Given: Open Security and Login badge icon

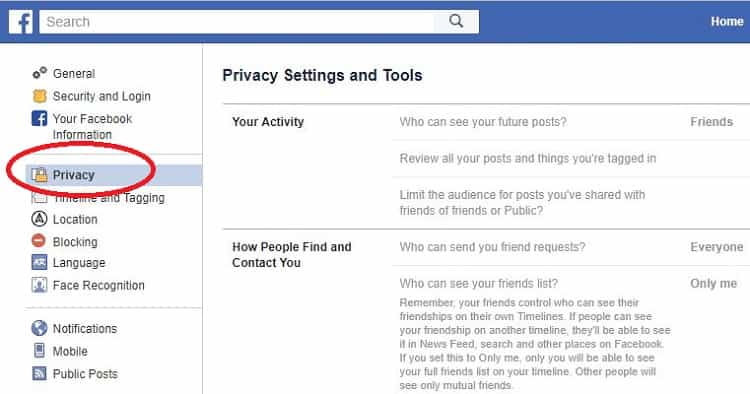Looking at the screenshot, I should 39,96.
